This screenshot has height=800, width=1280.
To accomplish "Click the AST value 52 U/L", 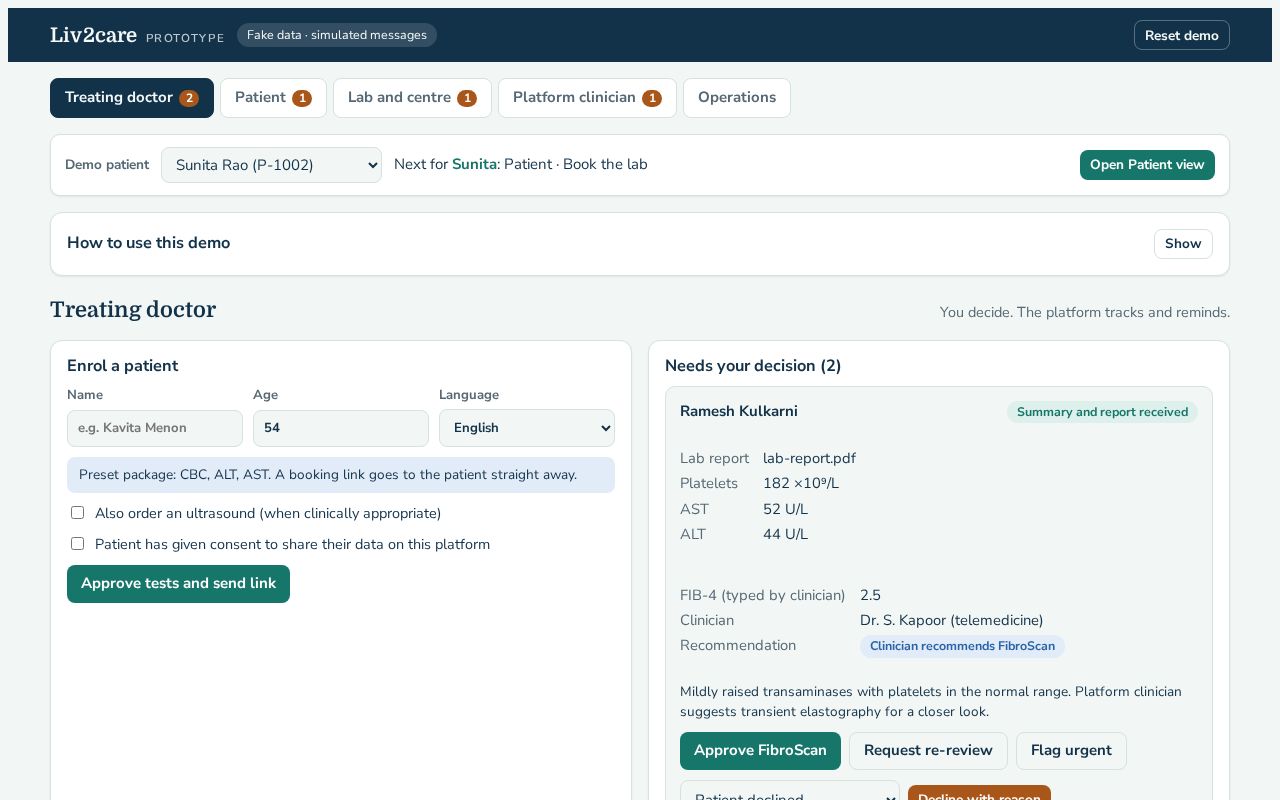I will [785, 510].
